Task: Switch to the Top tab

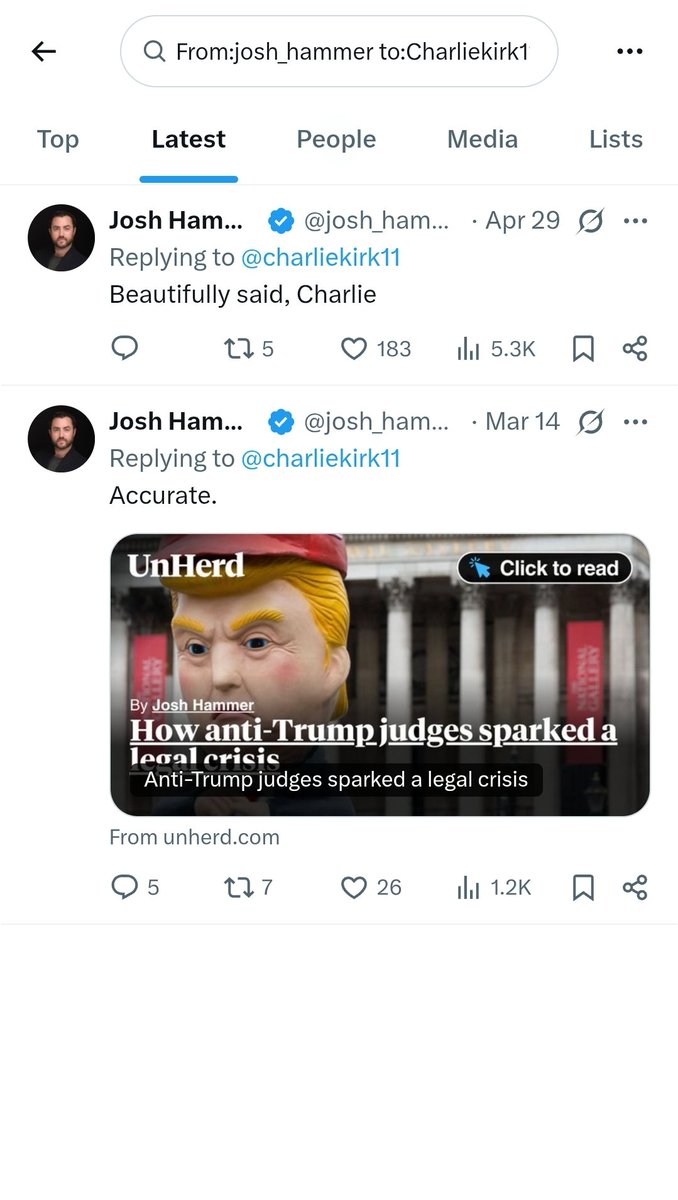Action: pos(57,139)
